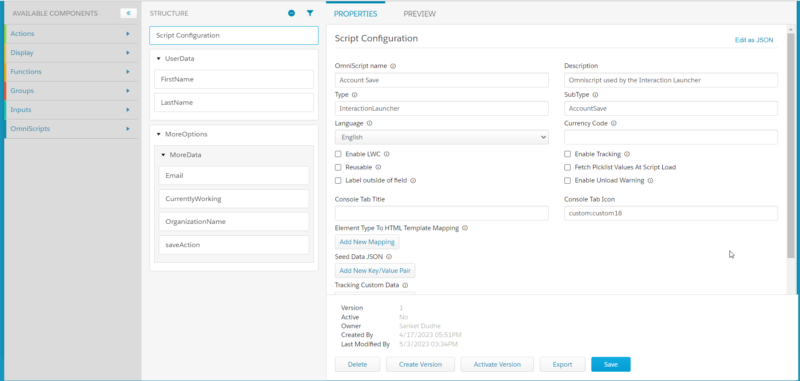Viewport: 800px width, 381px height.
Task: Select Script Configuration in the structure
Action: click(234, 36)
